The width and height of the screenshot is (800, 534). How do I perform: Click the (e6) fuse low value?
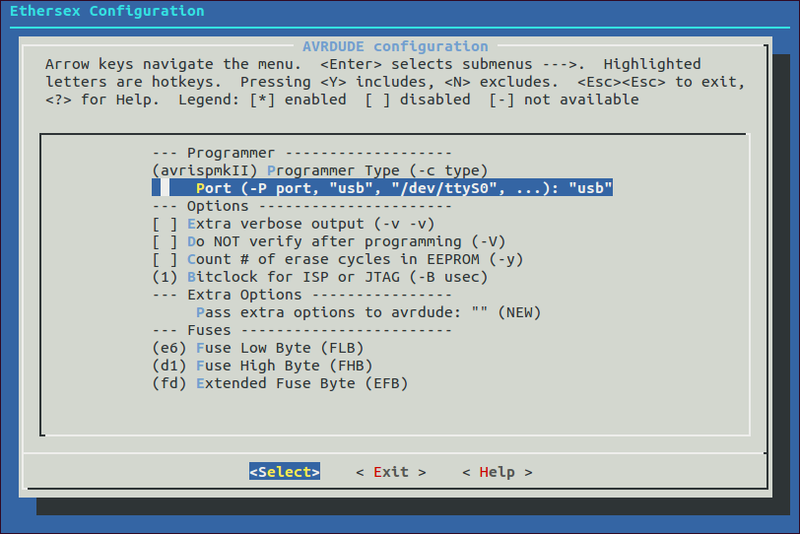pyautogui.click(x=169, y=348)
